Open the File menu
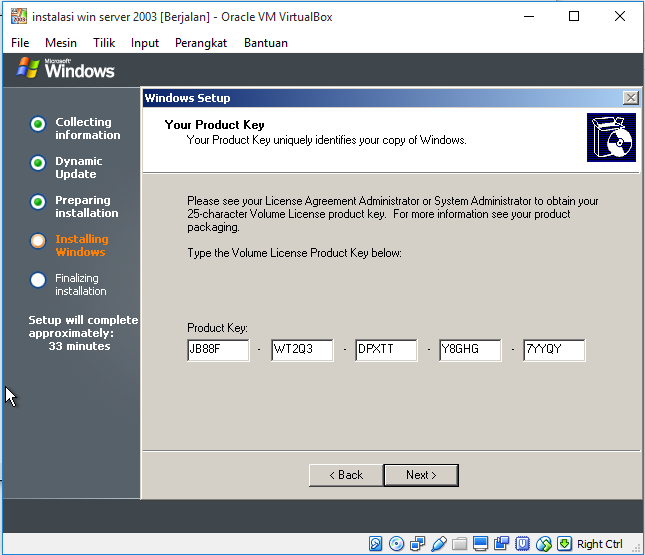 [20, 43]
